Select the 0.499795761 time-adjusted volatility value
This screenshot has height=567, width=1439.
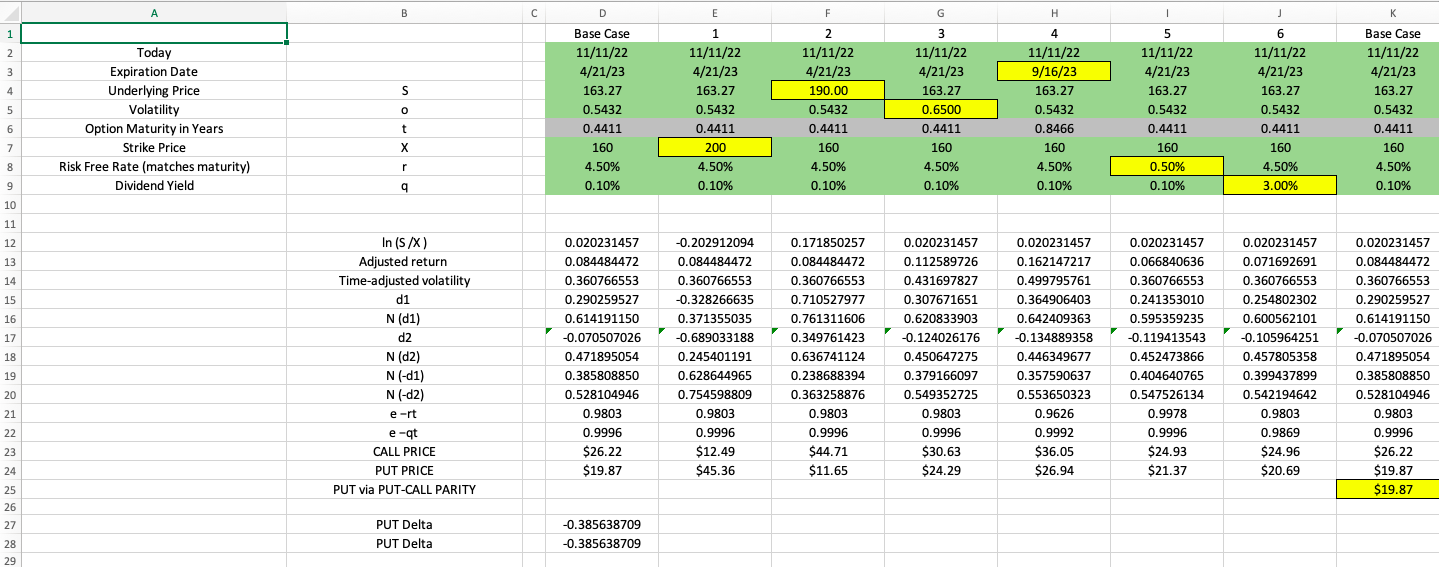tap(1054, 280)
